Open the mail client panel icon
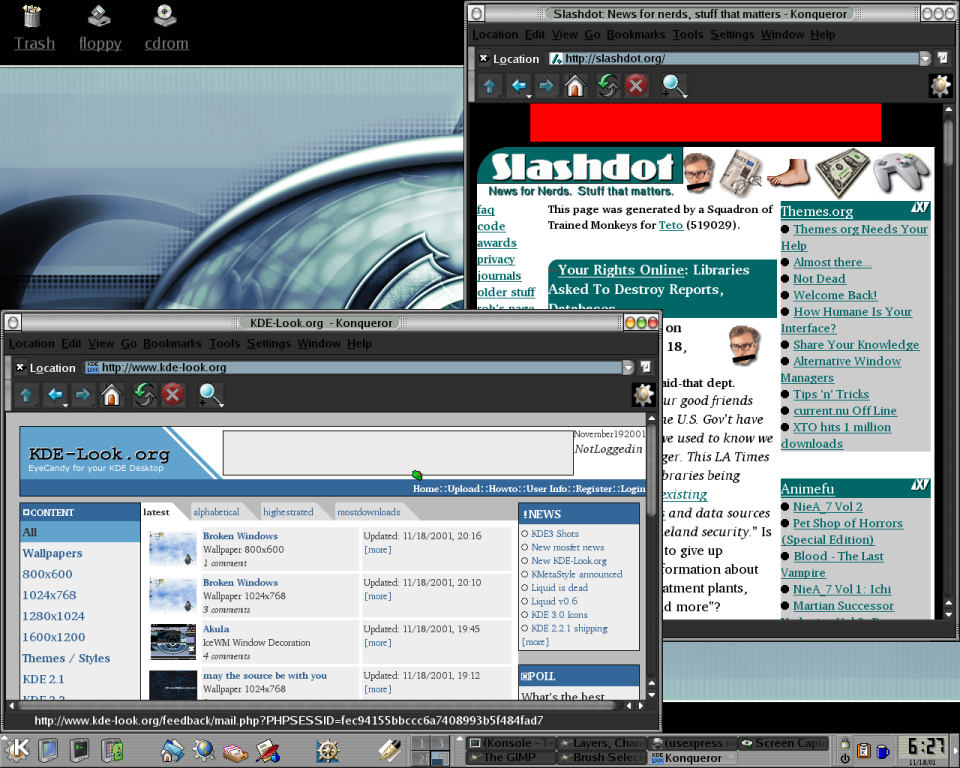Image resolution: width=960 pixels, height=768 pixels. [x=236, y=751]
